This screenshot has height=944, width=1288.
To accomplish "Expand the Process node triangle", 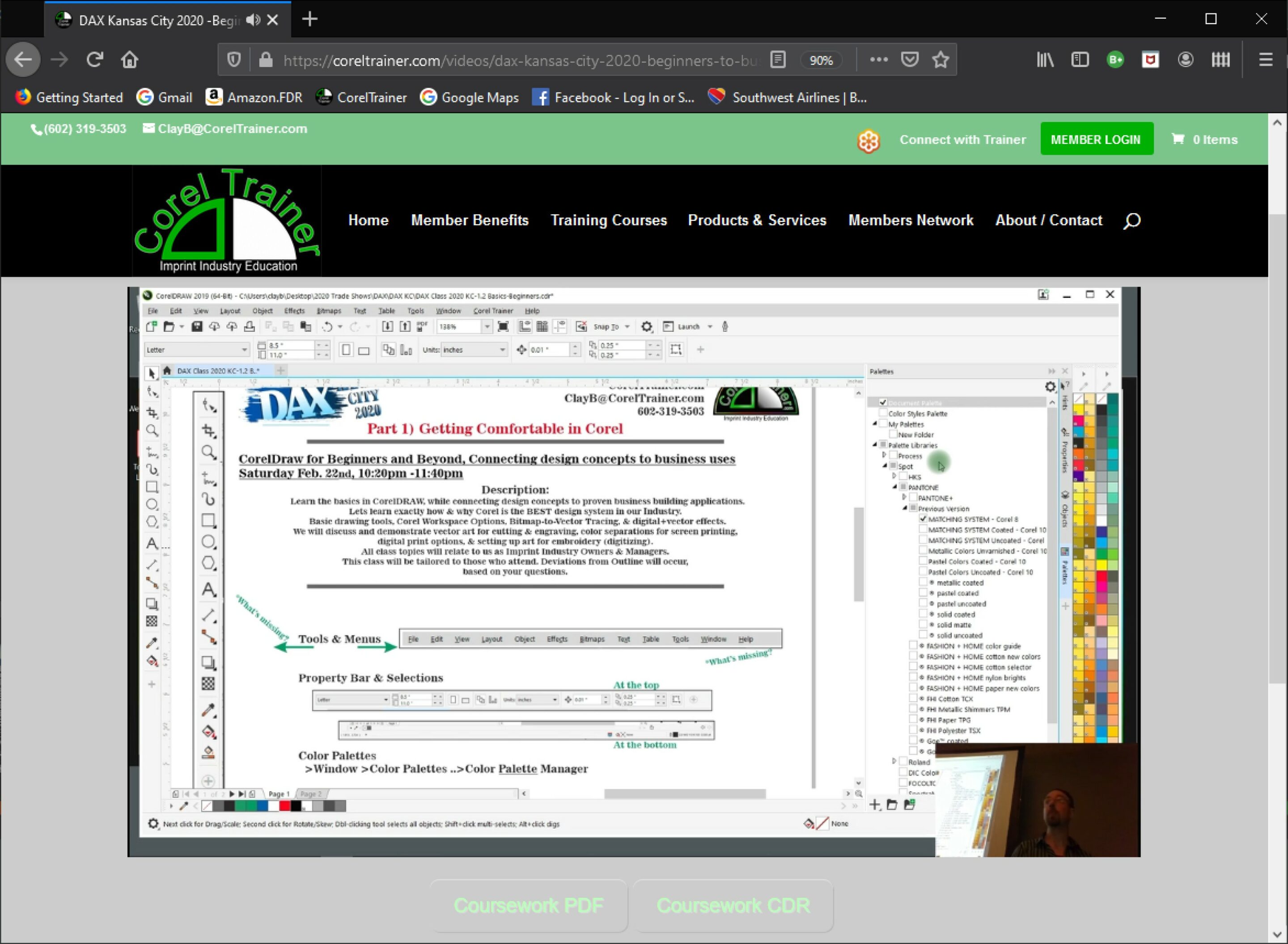I will click(884, 455).
